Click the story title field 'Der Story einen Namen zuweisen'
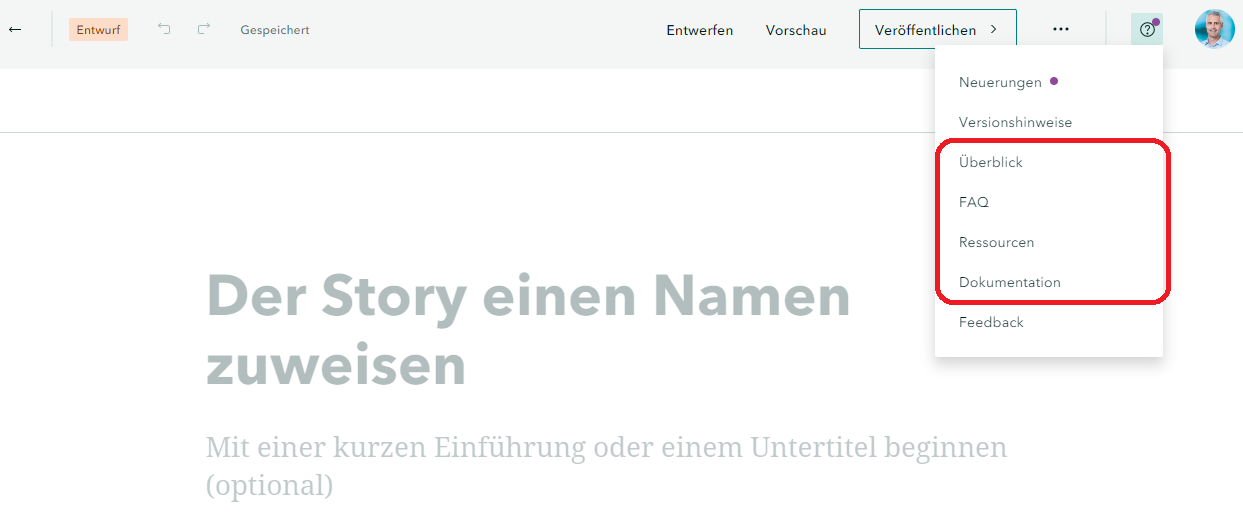 tap(528, 330)
